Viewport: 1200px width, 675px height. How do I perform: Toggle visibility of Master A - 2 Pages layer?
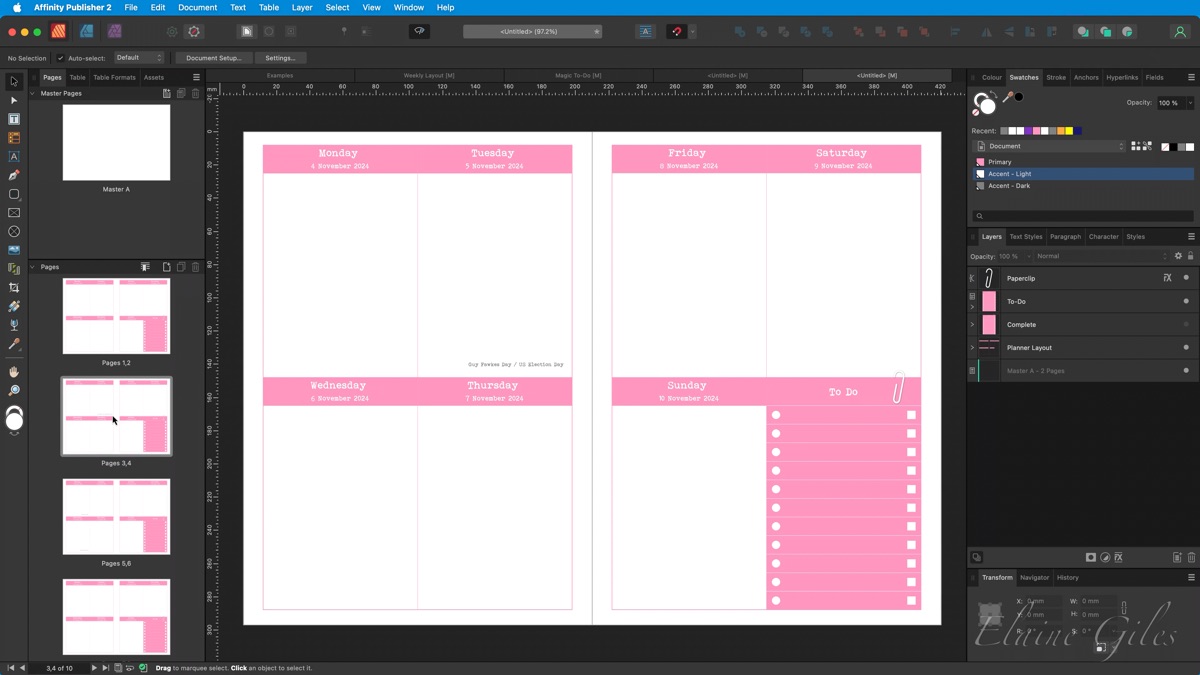point(1186,370)
